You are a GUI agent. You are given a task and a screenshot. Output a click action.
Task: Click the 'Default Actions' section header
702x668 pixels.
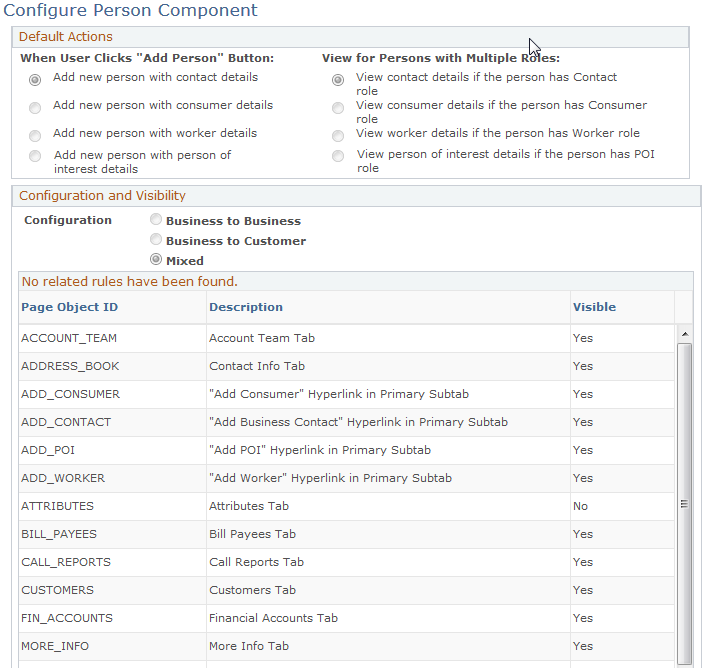click(x=66, y=37)
